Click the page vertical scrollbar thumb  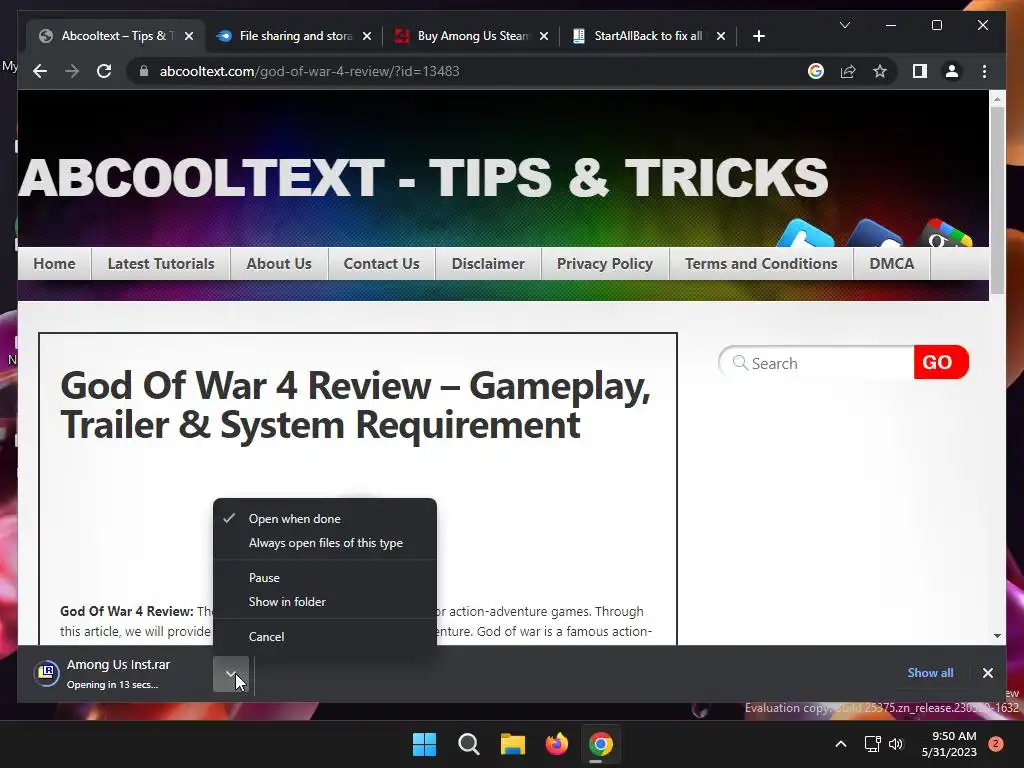pyautogui.click(x=997, y=199)
